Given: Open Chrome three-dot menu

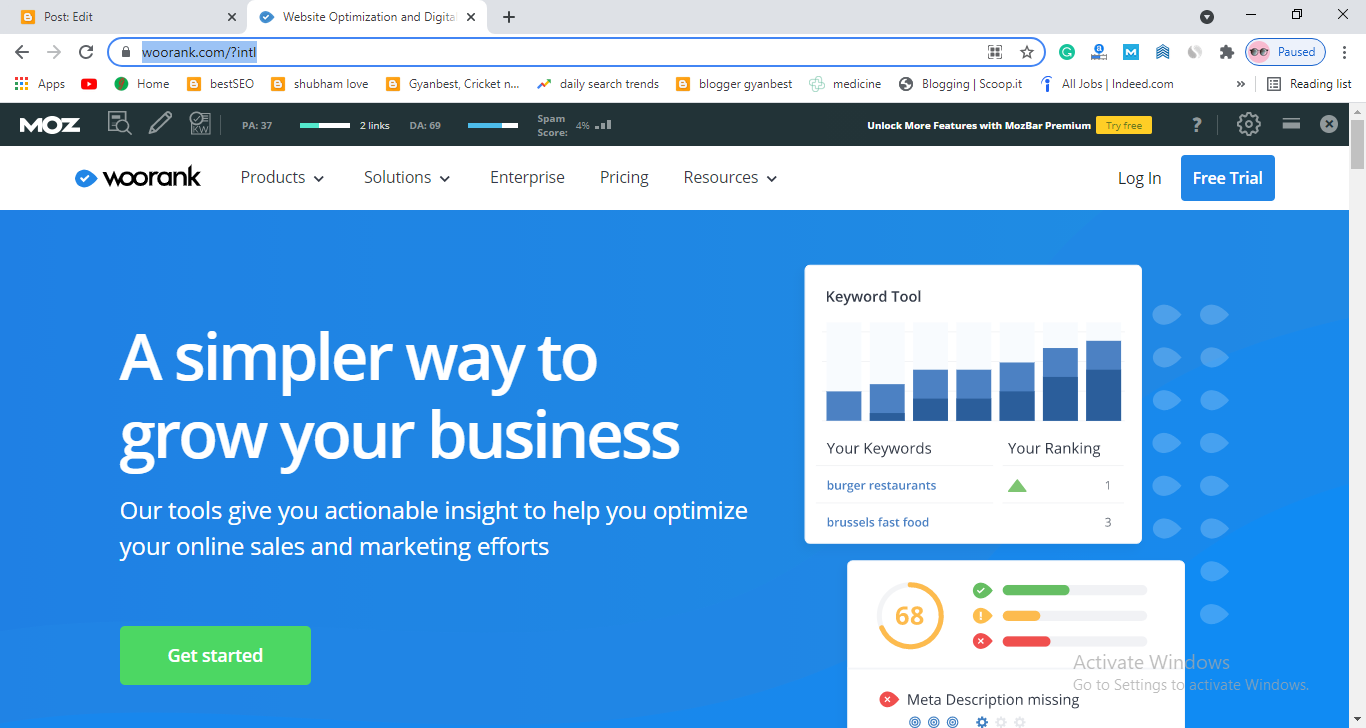Looking at the screenshot, I should coord(1345,52).
